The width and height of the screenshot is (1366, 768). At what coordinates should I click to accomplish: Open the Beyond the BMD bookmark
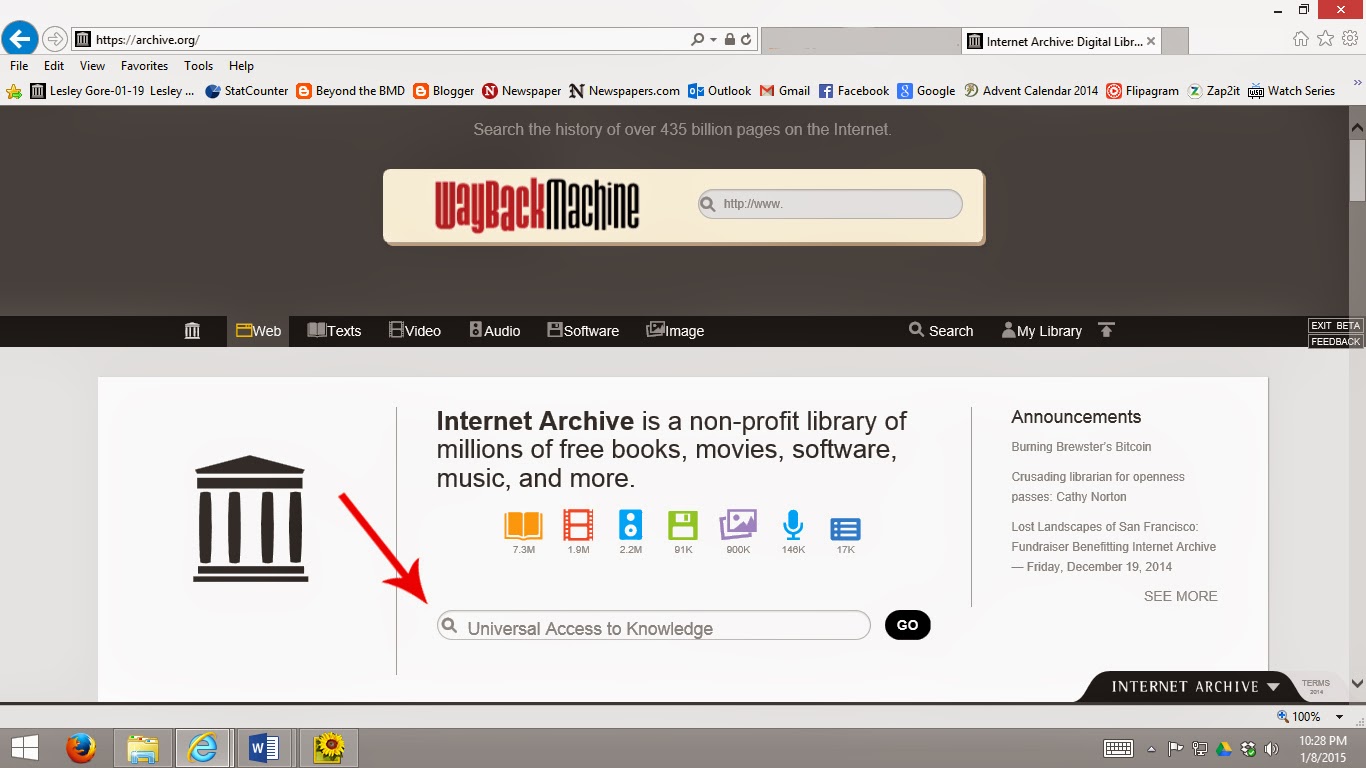click(x=351, y=91)
